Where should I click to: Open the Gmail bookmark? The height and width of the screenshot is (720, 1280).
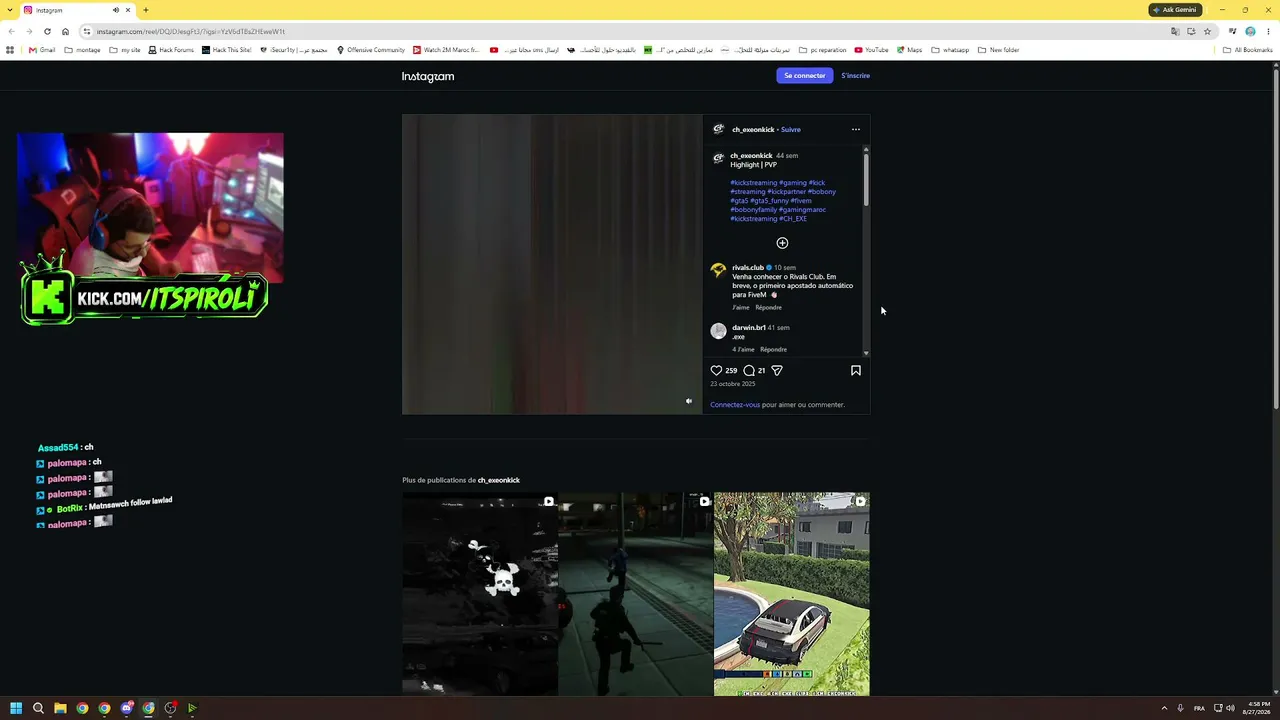pyautogui.click(x=42, y=50)
